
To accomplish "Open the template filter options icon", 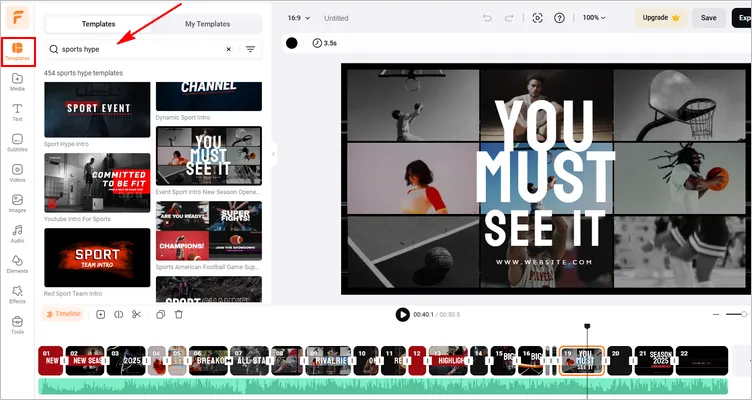I will (250, 49).
